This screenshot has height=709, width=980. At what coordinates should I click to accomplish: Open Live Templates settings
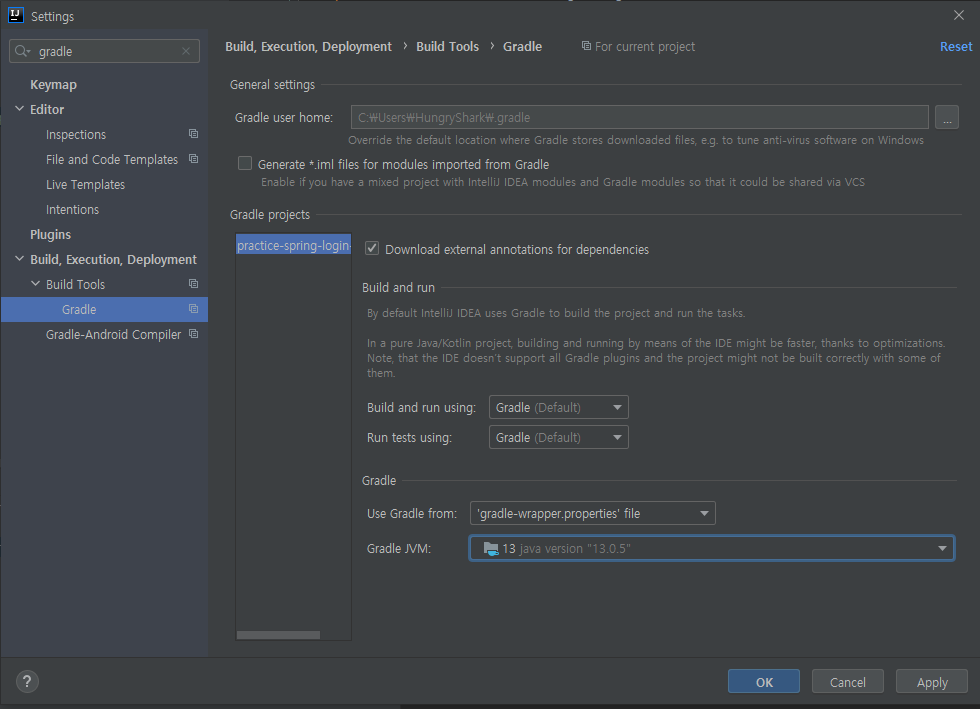tap(85, 184)
